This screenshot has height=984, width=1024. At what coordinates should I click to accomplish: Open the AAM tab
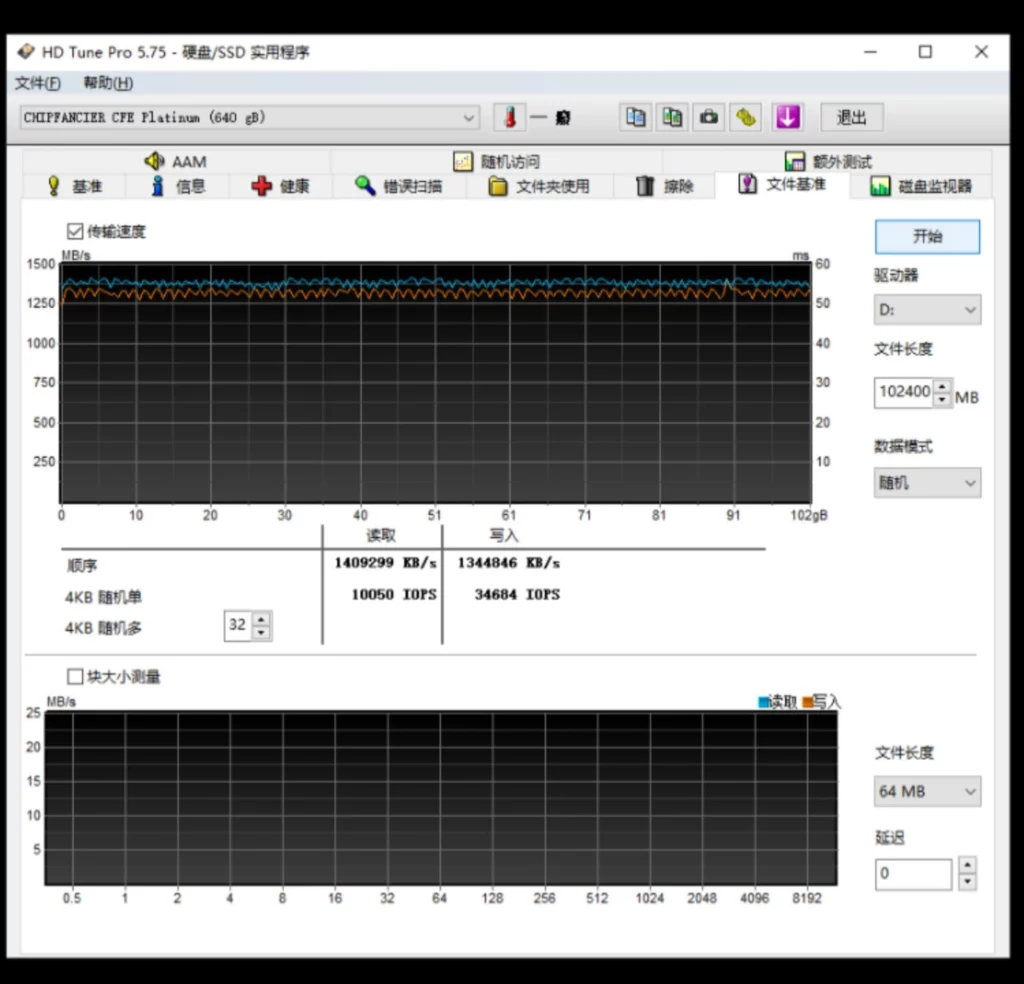tap(176, 161)
